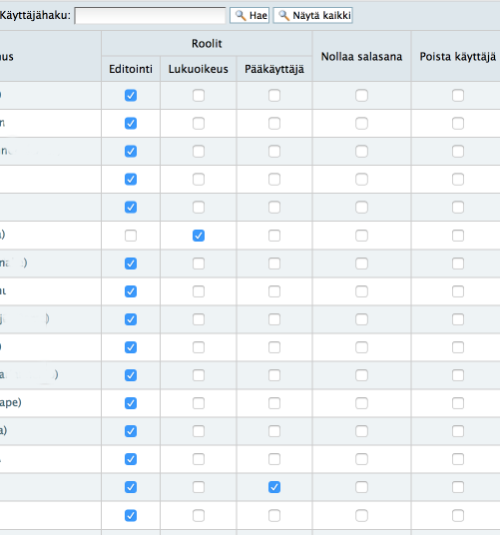Click the Roolit column group header

coord(207,44)
